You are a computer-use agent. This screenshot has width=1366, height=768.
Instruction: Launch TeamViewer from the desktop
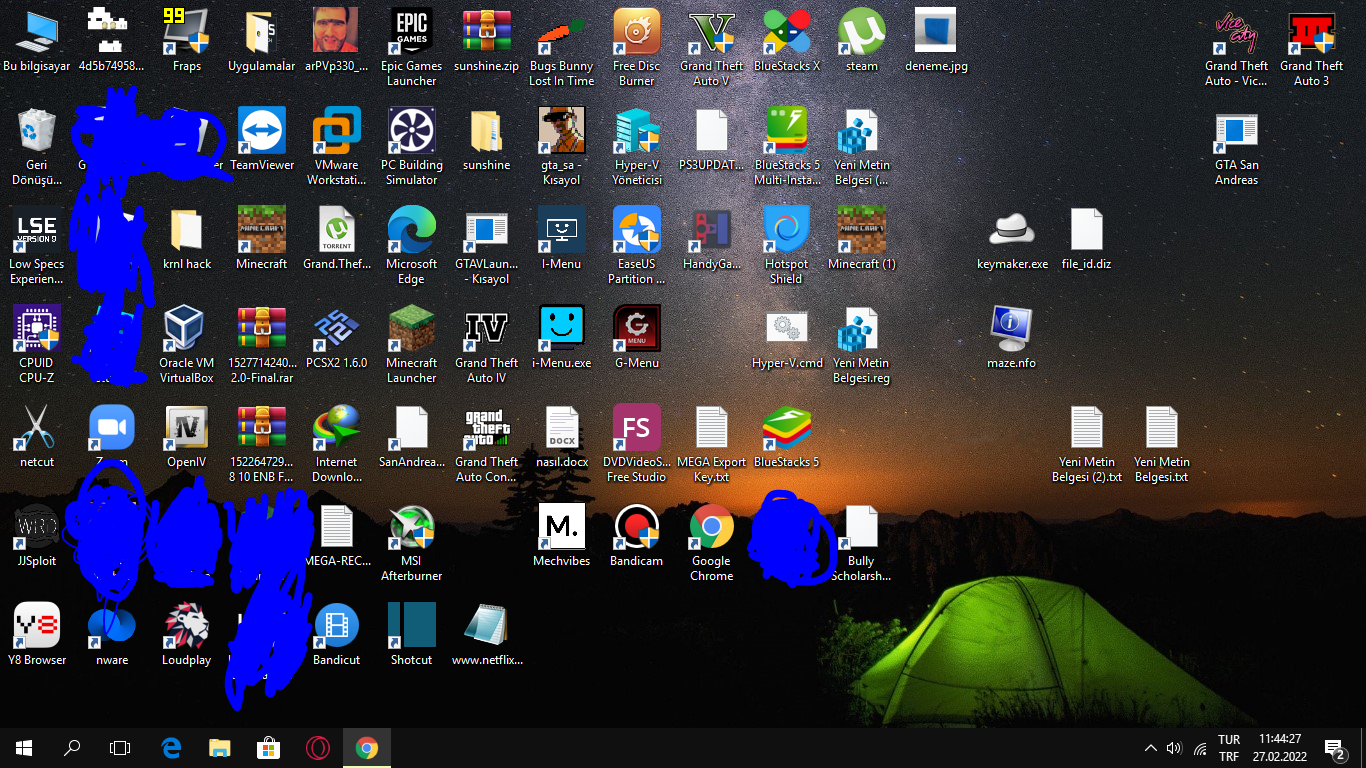(x=262, y=141)
